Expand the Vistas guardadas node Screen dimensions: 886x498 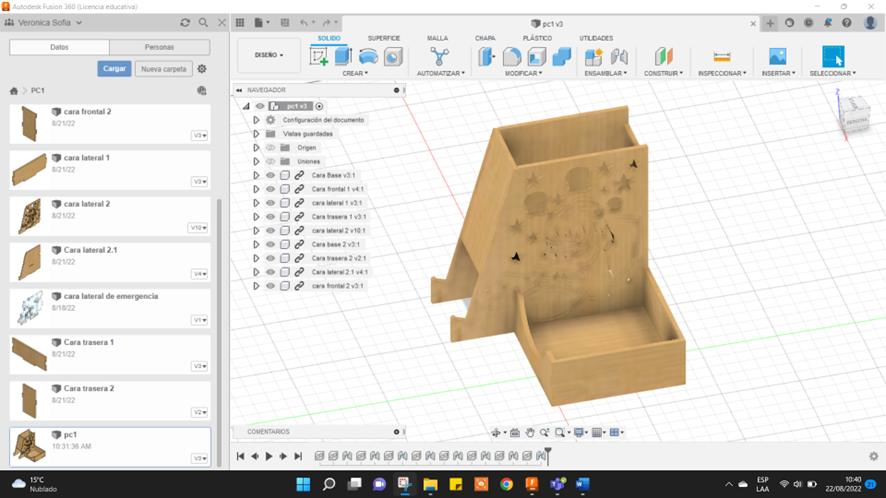coord(256,134)
